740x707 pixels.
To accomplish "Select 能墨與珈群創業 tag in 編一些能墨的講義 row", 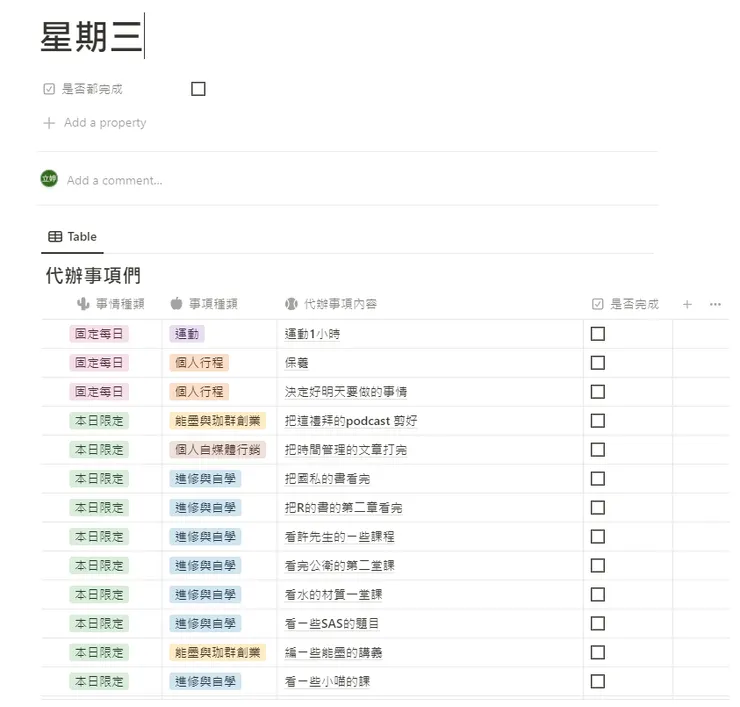I will coord(218,653).
